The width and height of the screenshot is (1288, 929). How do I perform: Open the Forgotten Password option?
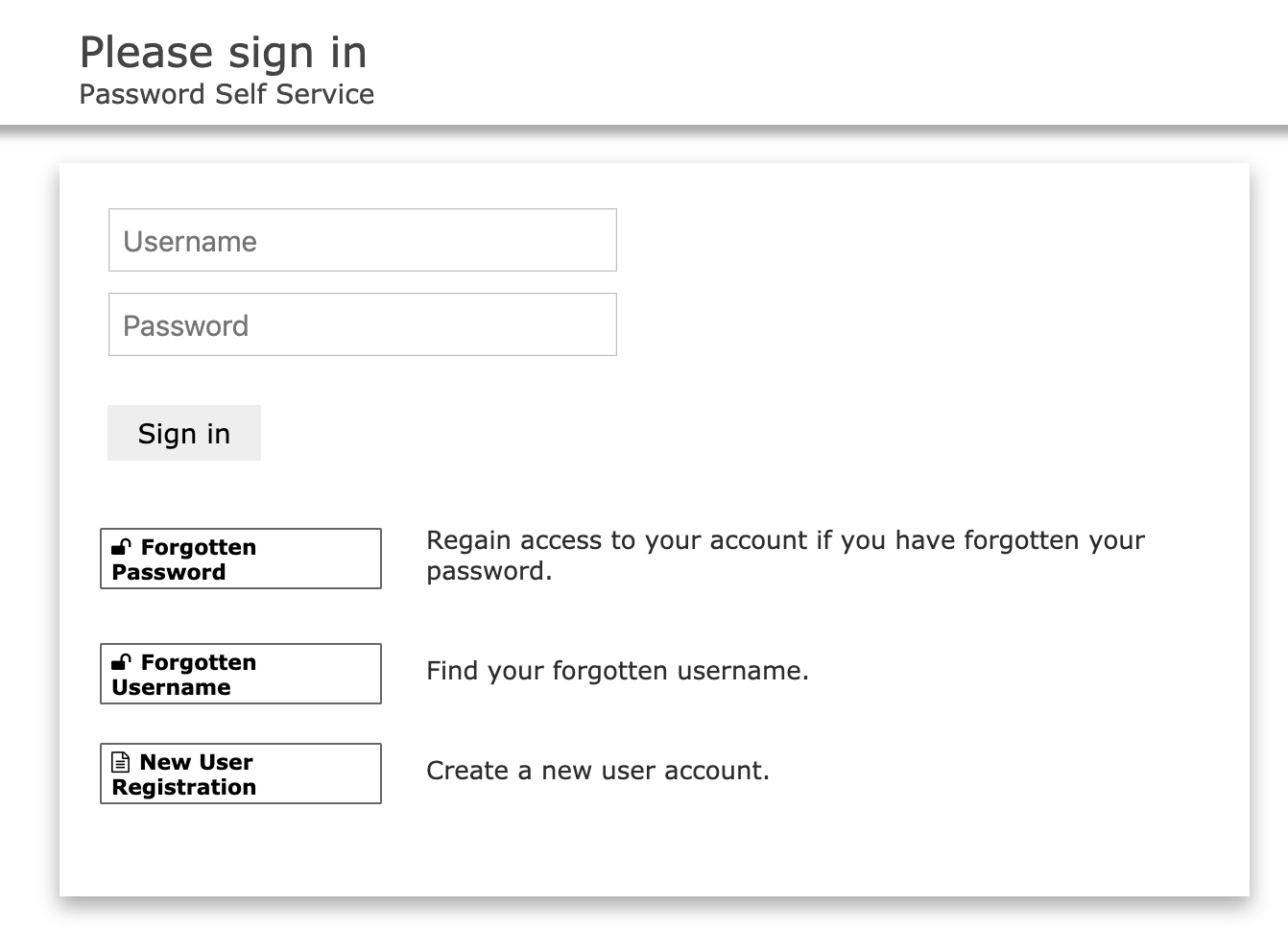pos(240,559)
